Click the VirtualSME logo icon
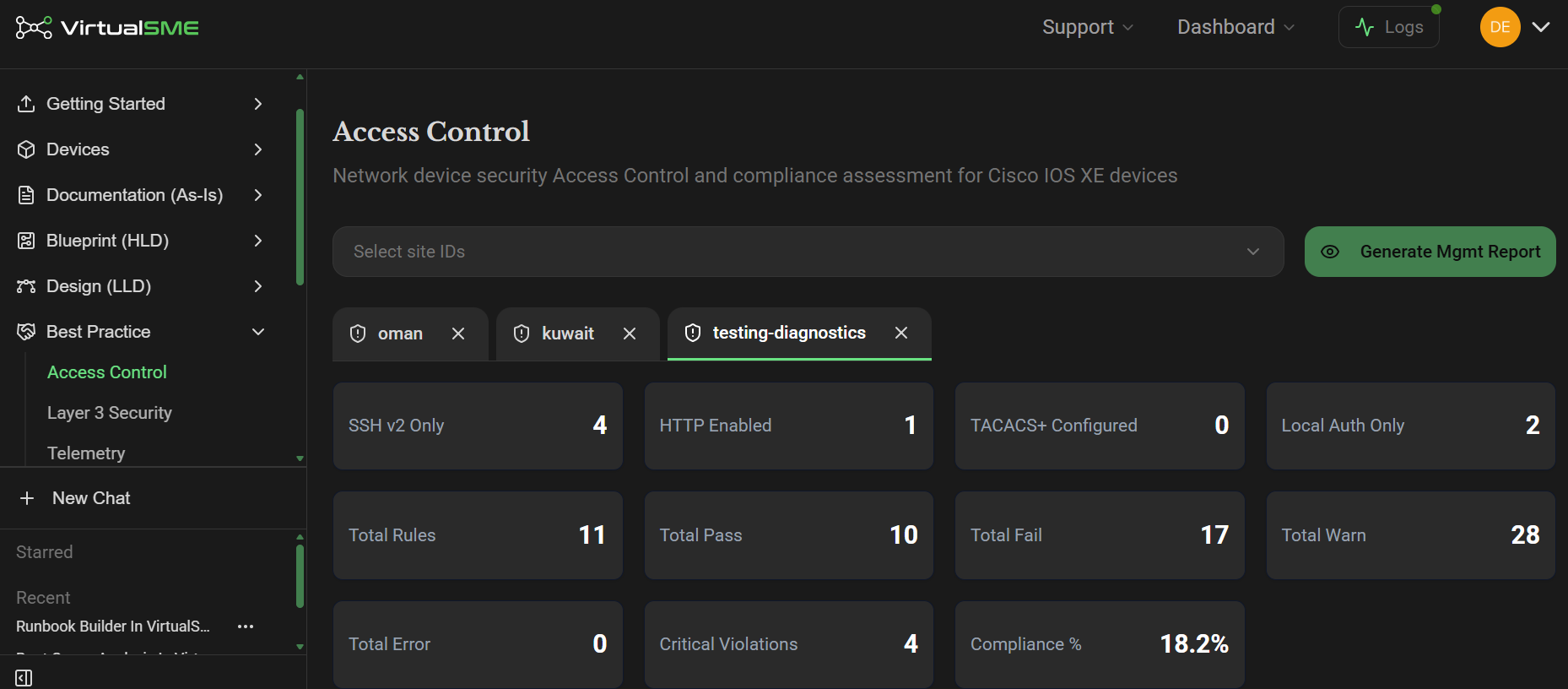This screenshot has height=689, width=1568. point(34,28)
